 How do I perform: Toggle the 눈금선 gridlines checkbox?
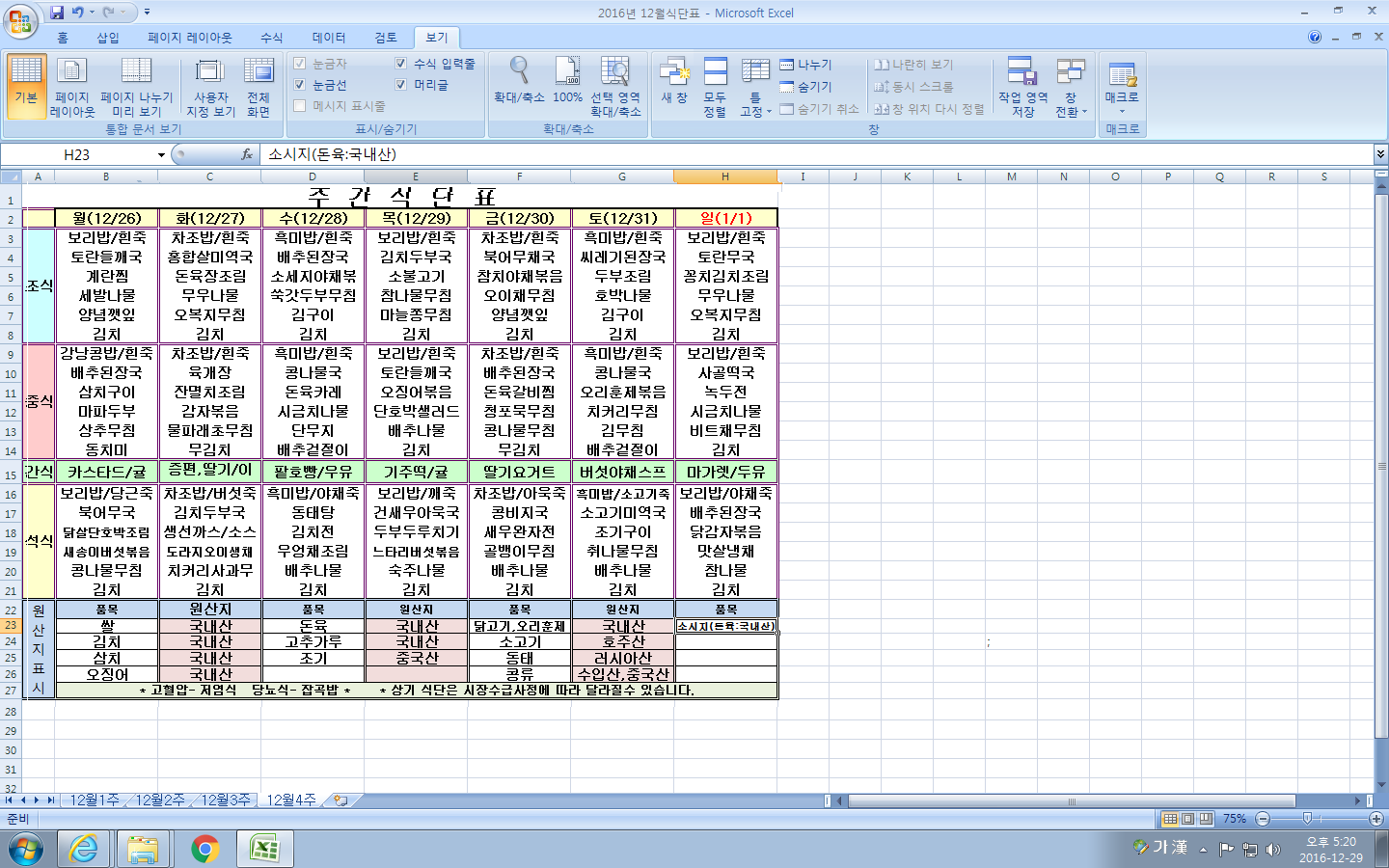(300, 85)
